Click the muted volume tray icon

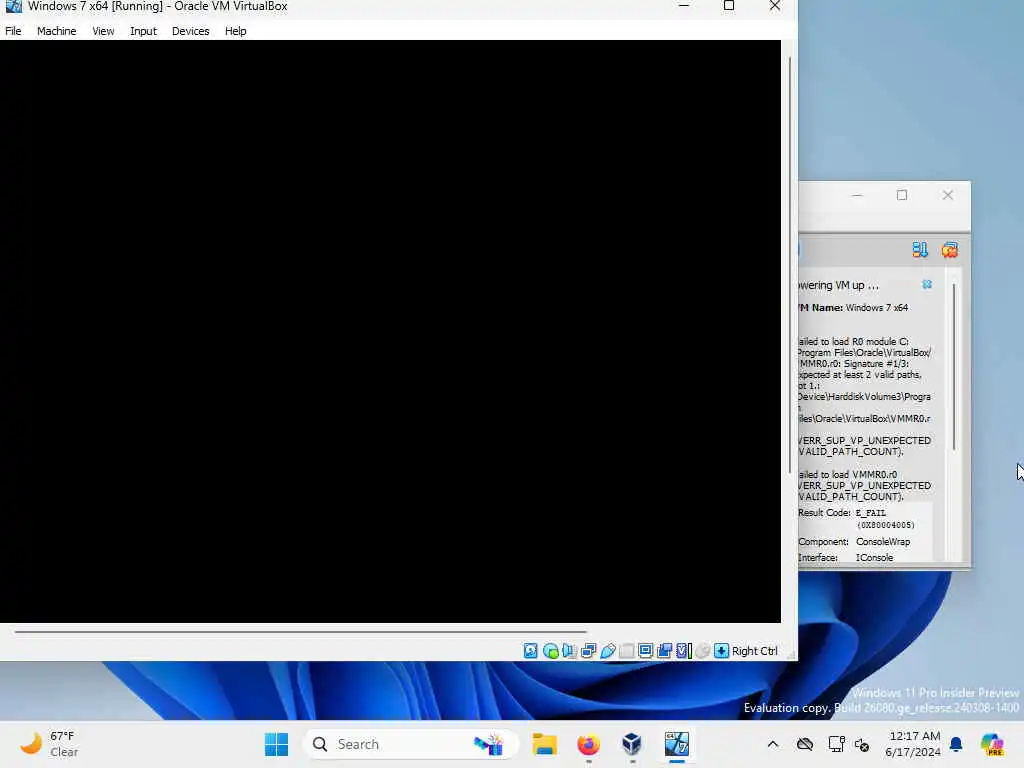click(x=862, y=744)
